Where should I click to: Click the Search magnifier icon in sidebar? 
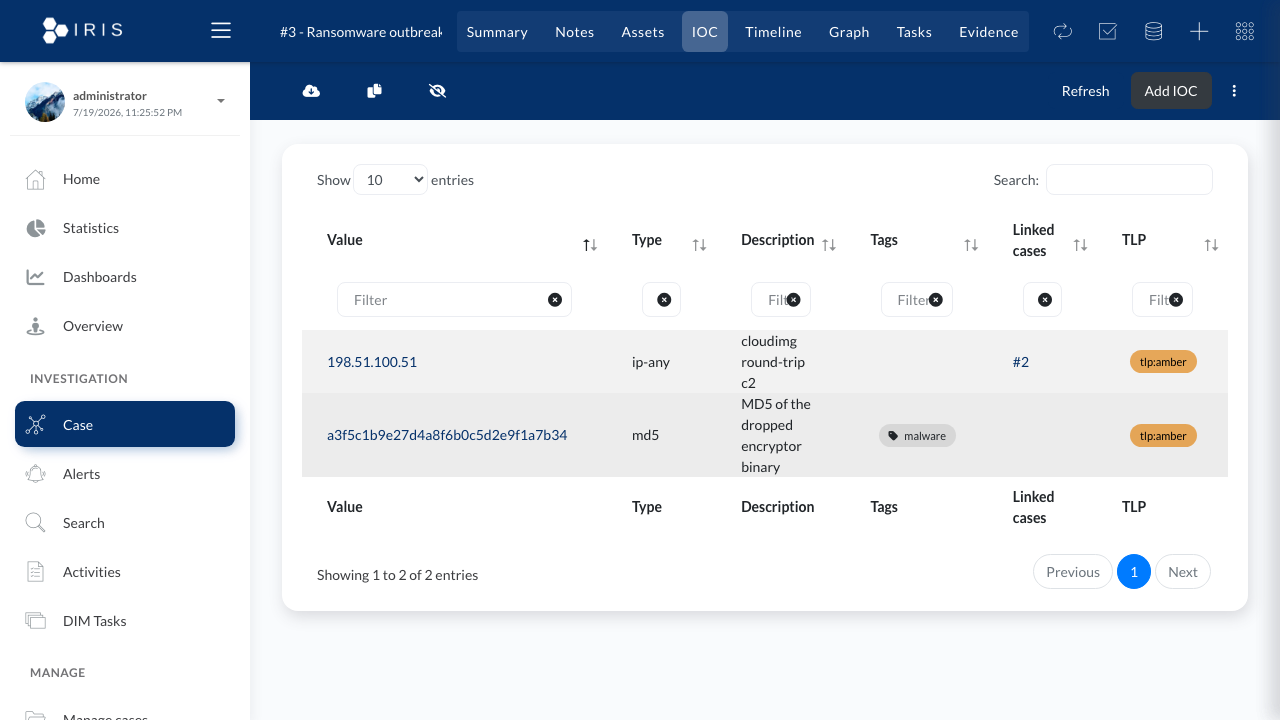[x=35, y=523]
